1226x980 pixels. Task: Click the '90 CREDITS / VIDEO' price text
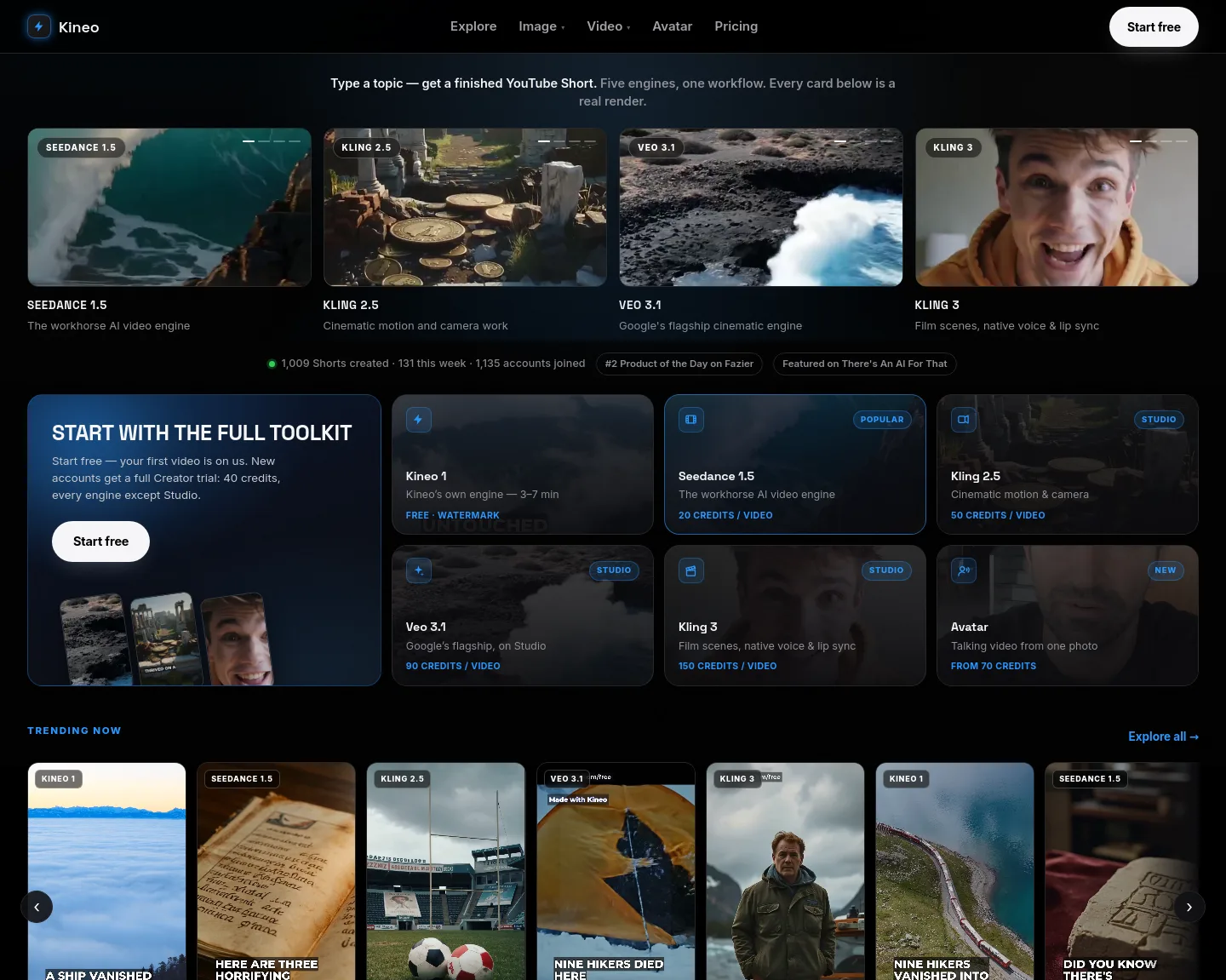(x=453, y=666)
